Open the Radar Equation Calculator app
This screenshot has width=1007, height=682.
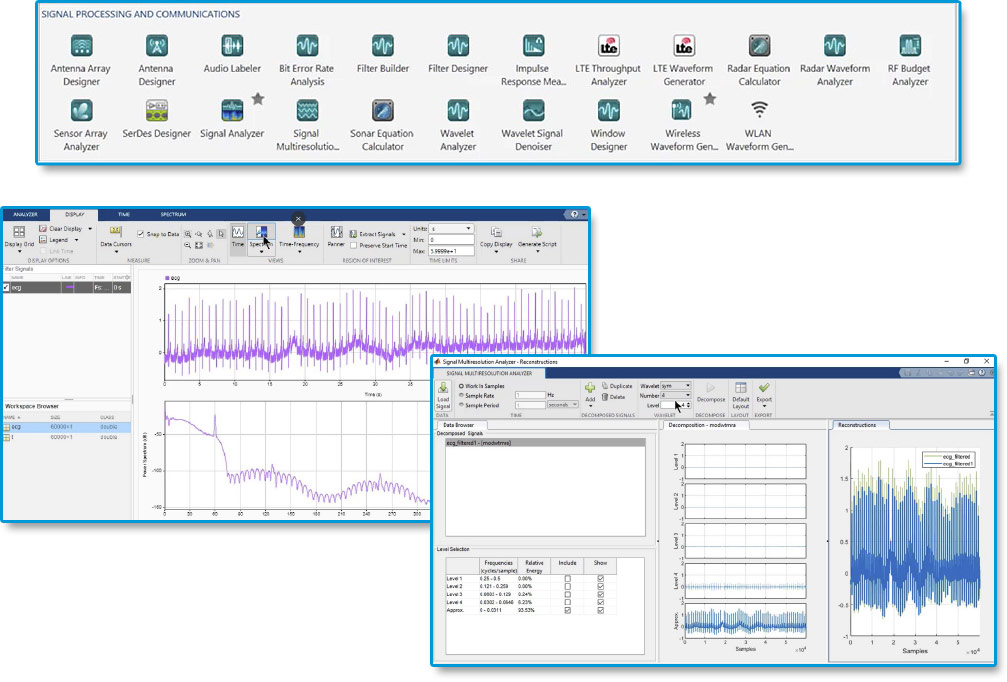tap(759, 45)
